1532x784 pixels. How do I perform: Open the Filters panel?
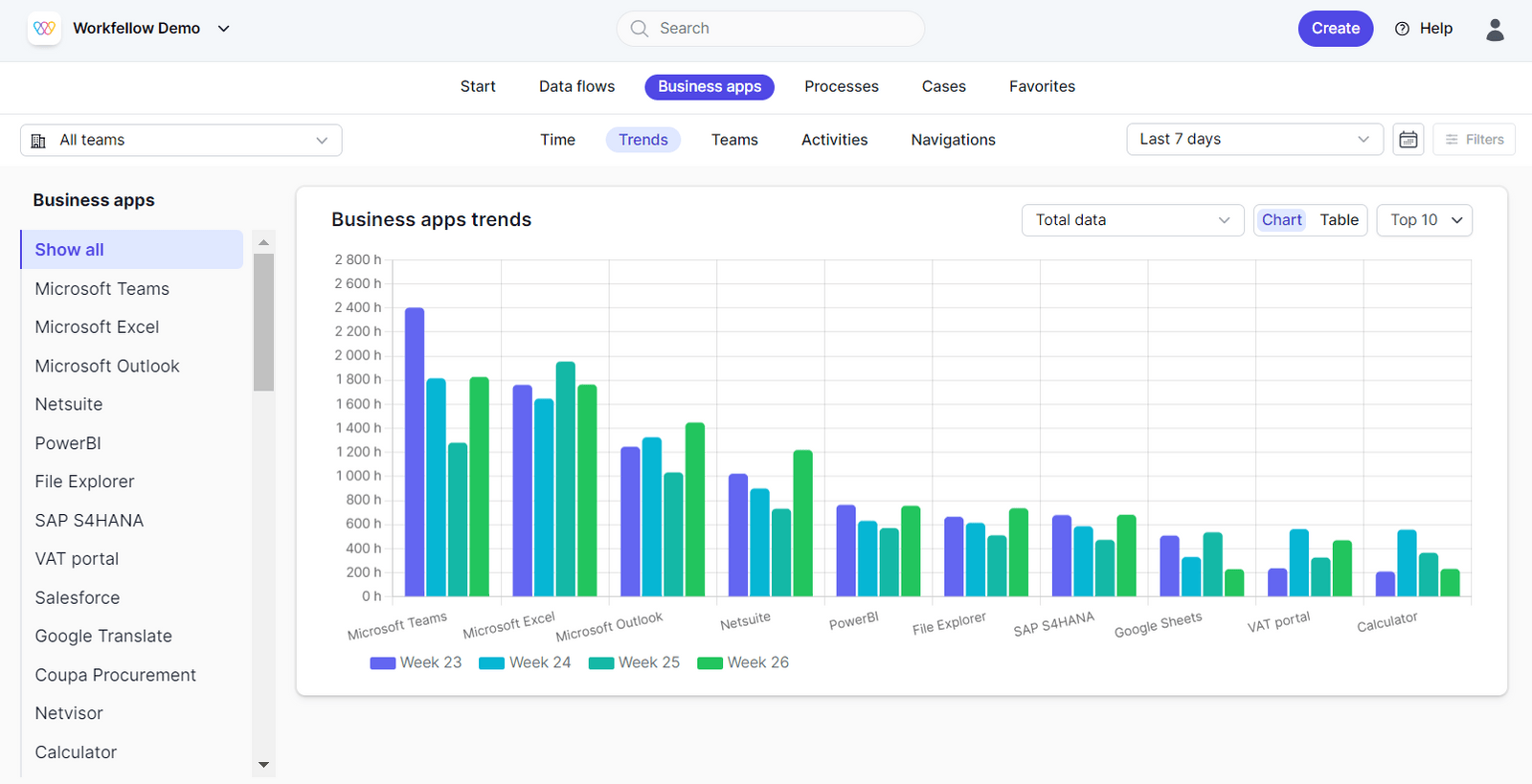[1474, 140]
